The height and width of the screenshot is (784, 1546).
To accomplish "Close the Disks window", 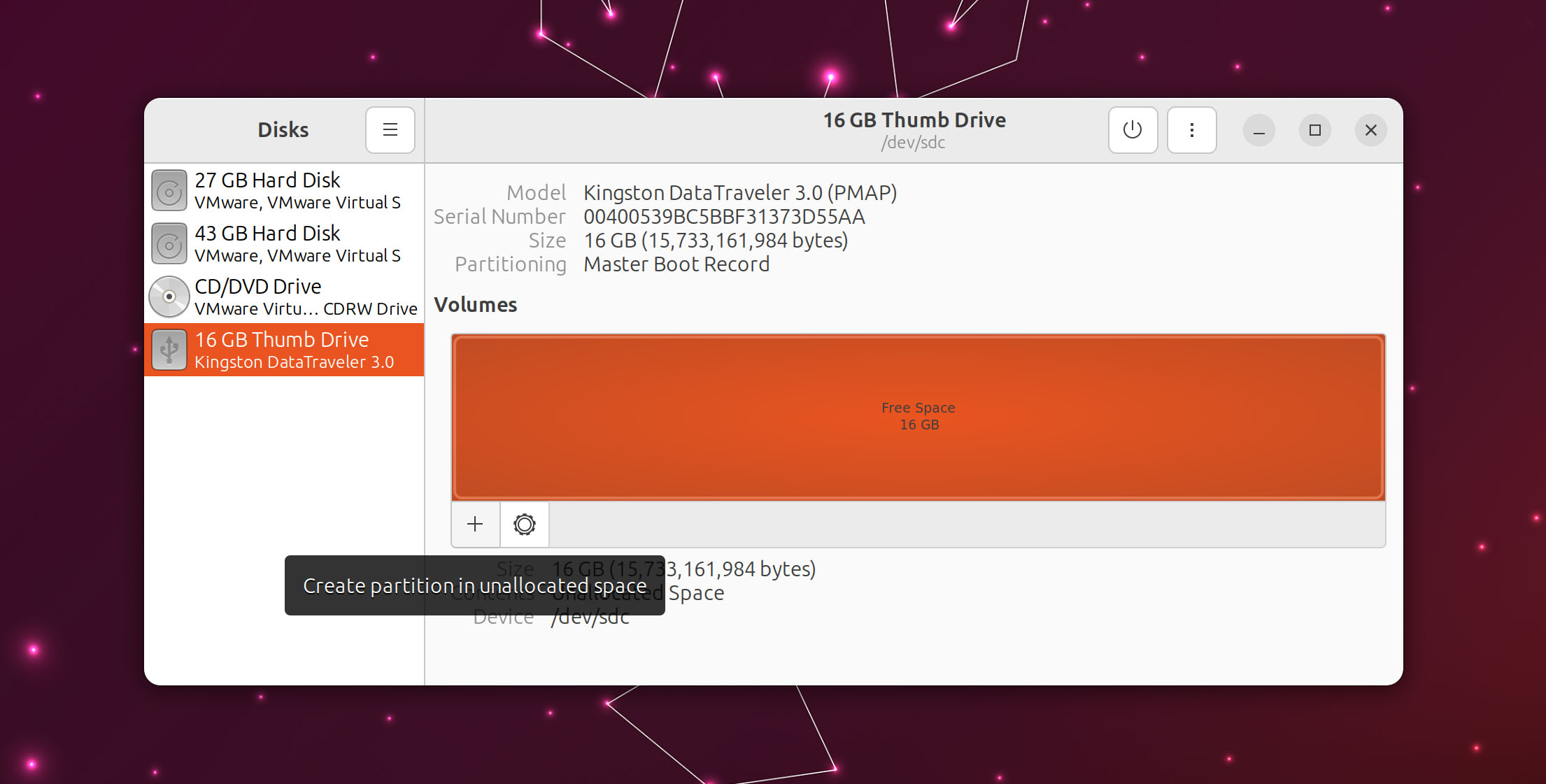I will 1371,130.
